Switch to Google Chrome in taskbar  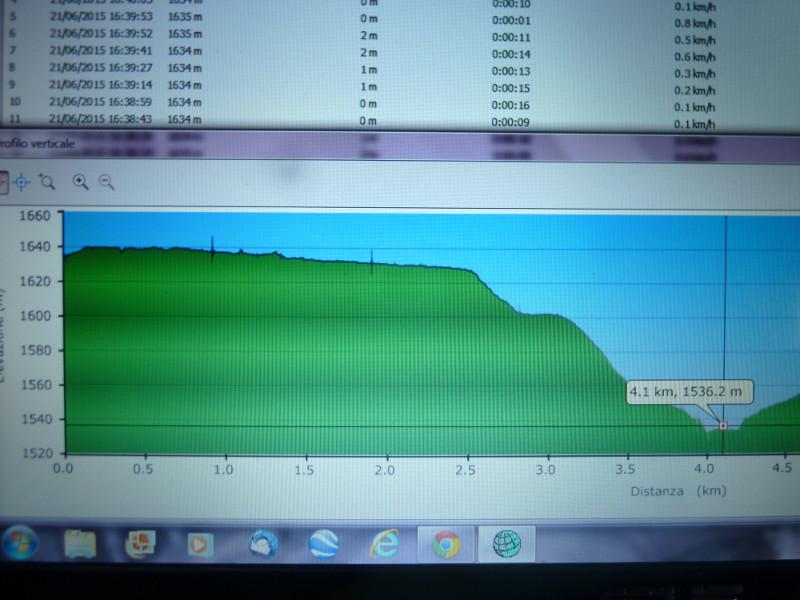coord(446,544)
